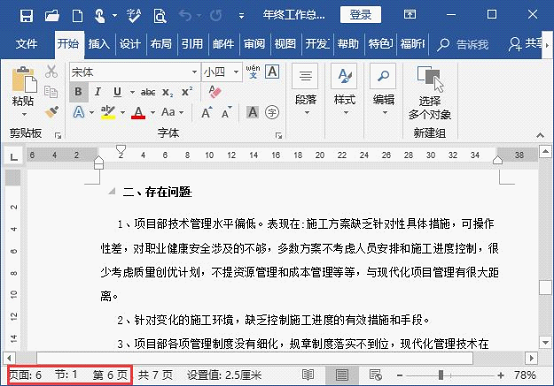Click the vertical scrollbar thumb
The height and width of the screenshot is (386, 554).
click(545, 287)
